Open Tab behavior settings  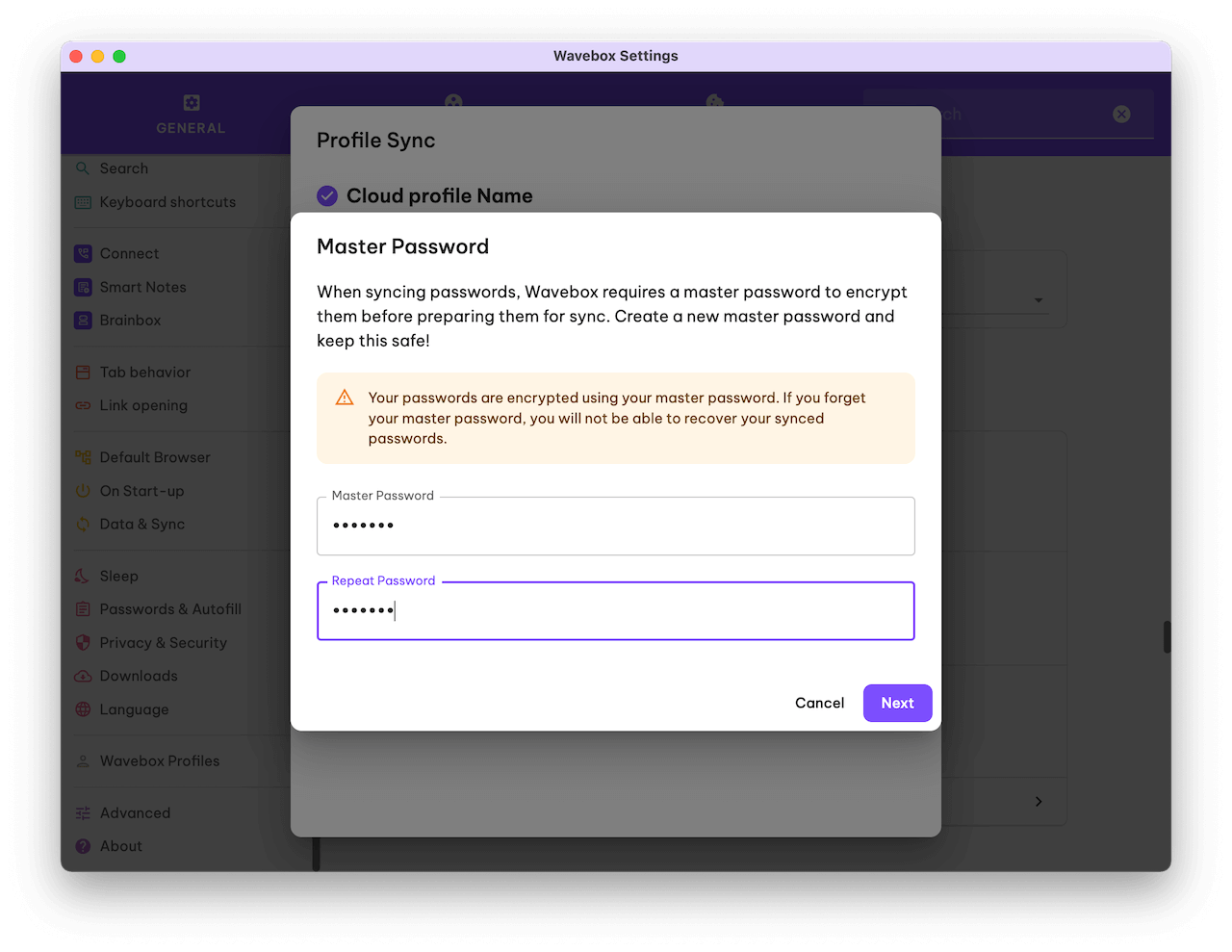[145, 373]
